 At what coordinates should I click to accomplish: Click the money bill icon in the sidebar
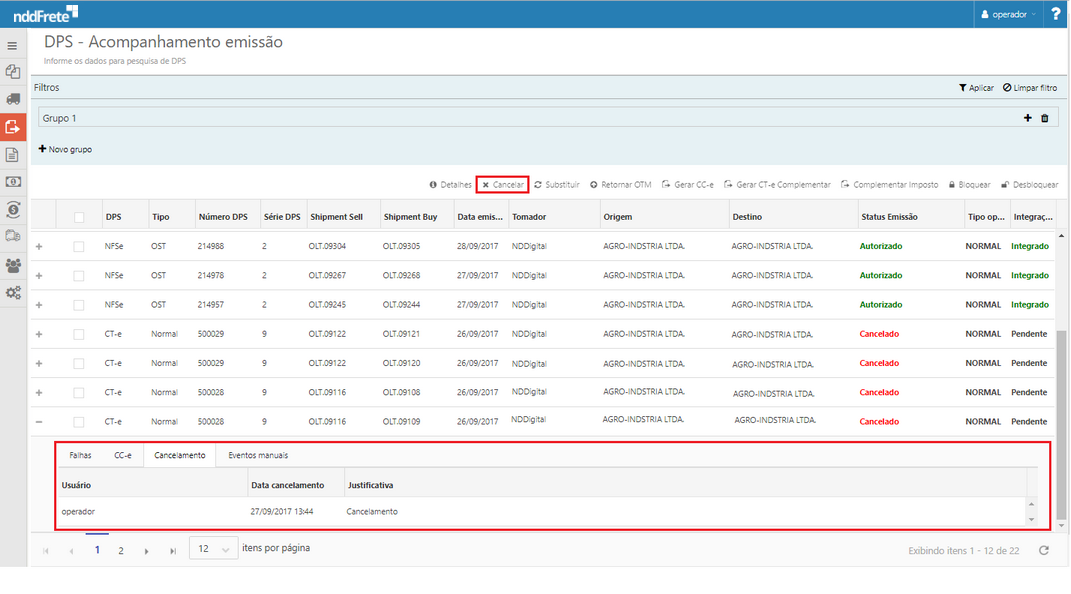coord(13,182)
